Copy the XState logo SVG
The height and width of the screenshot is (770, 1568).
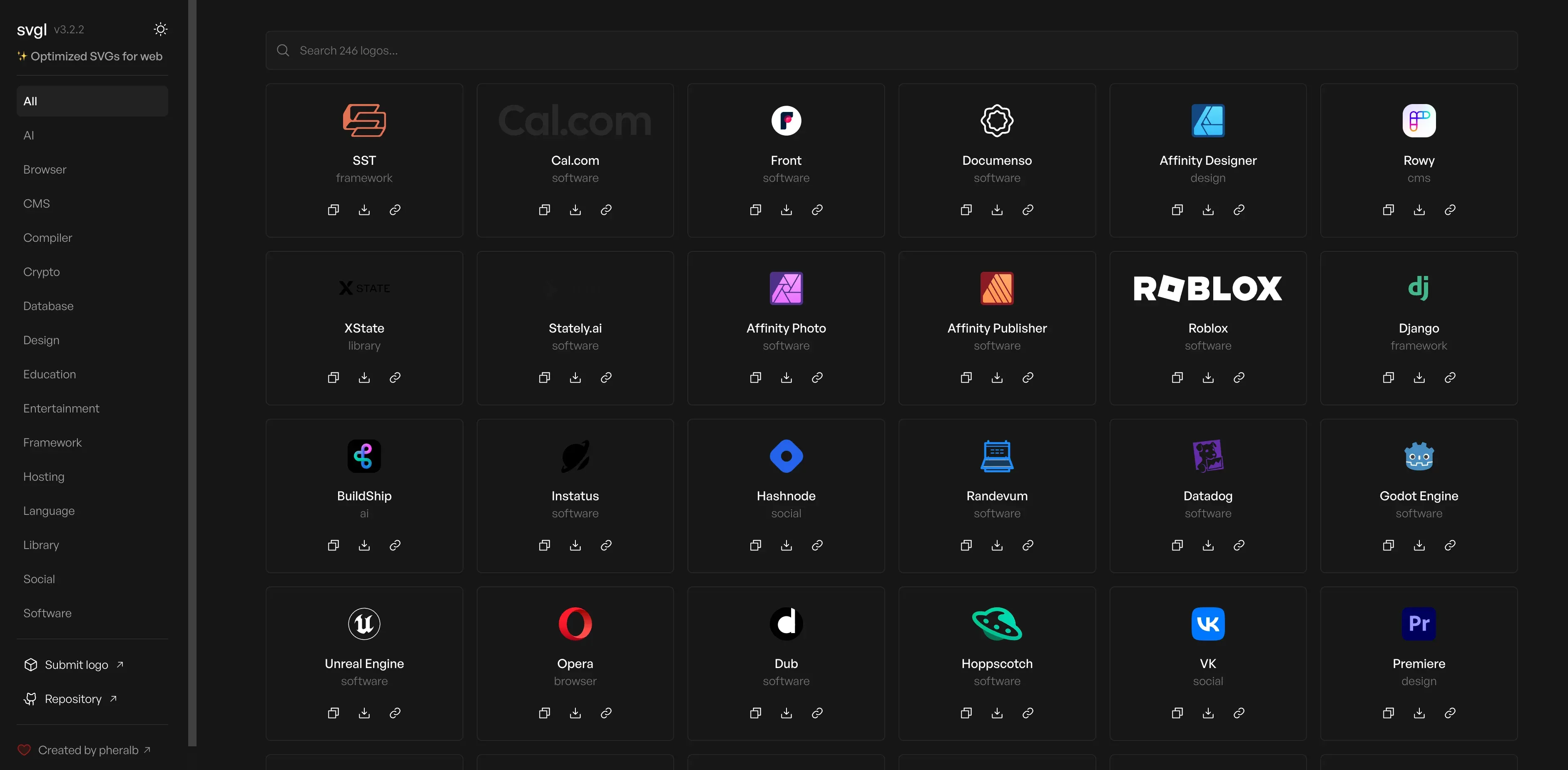[334, 378]
